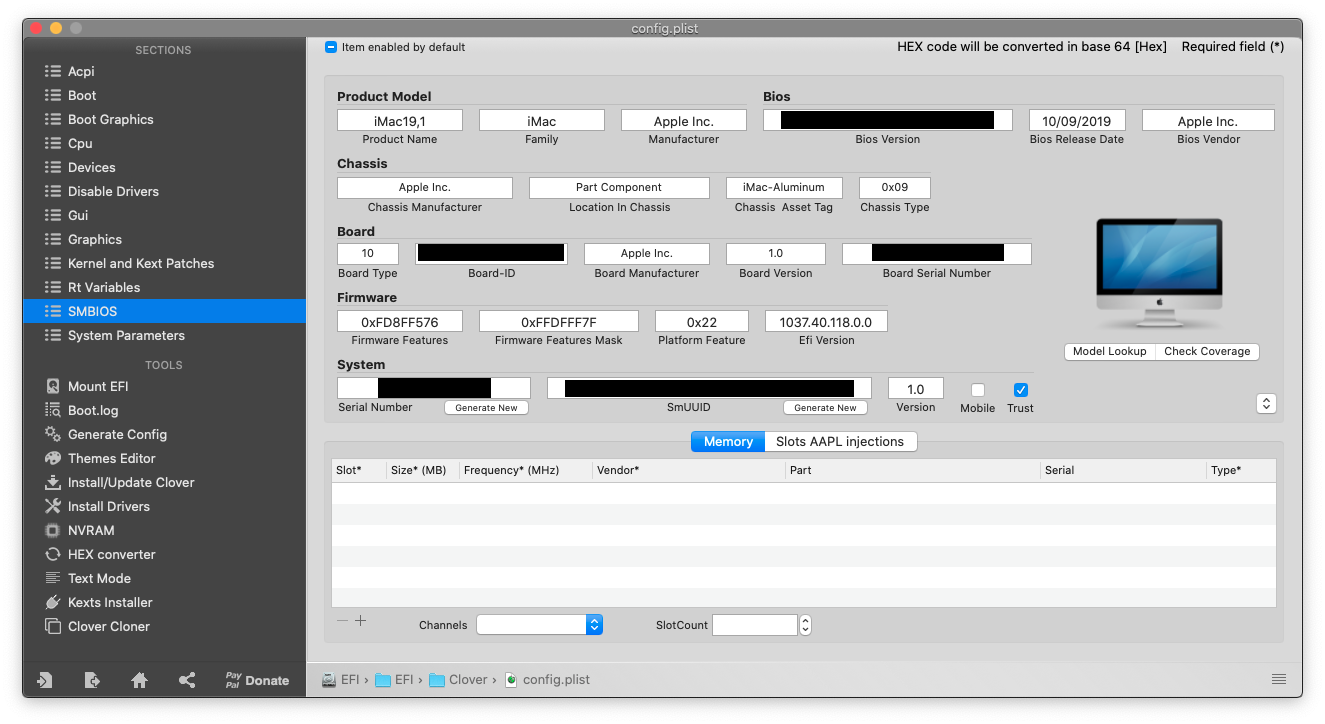Image resolution: width=1325 pixels, height=724 pixels.
Task: Add memory slot with plus icon
Action: click(x=361, y=621)
